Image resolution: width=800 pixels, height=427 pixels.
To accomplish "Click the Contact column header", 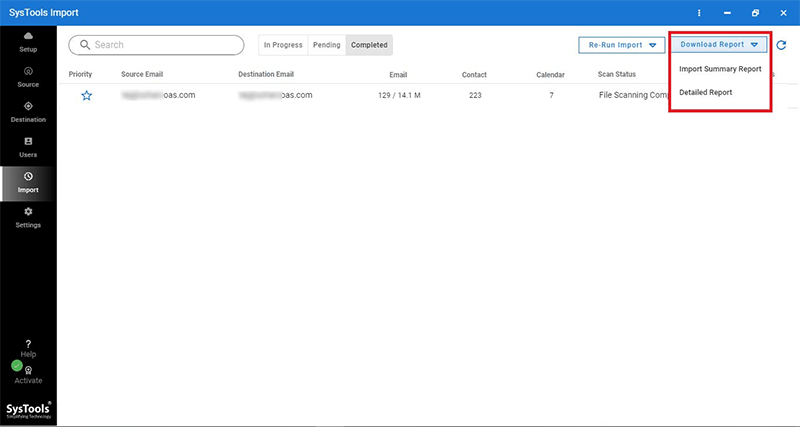I will point(474,75).
